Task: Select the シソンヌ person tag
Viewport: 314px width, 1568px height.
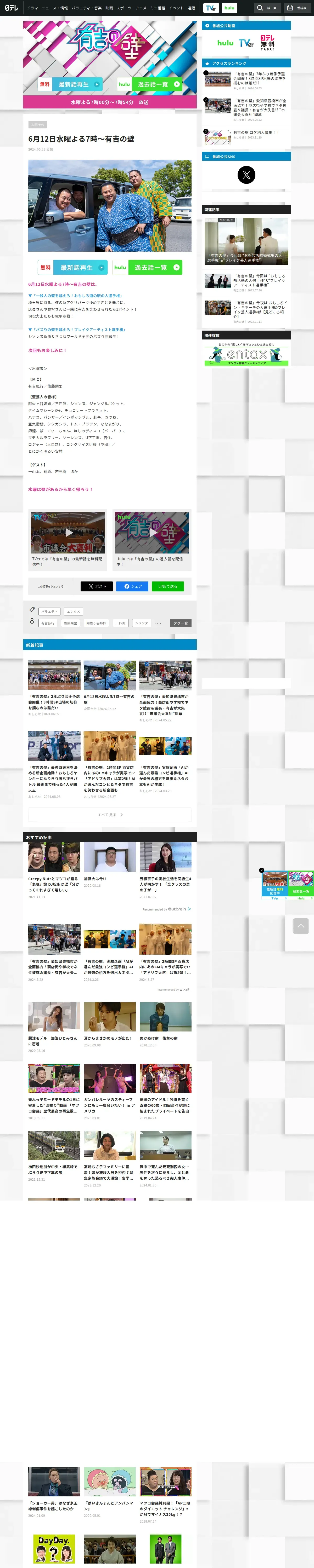Action: tap(142, 623)
